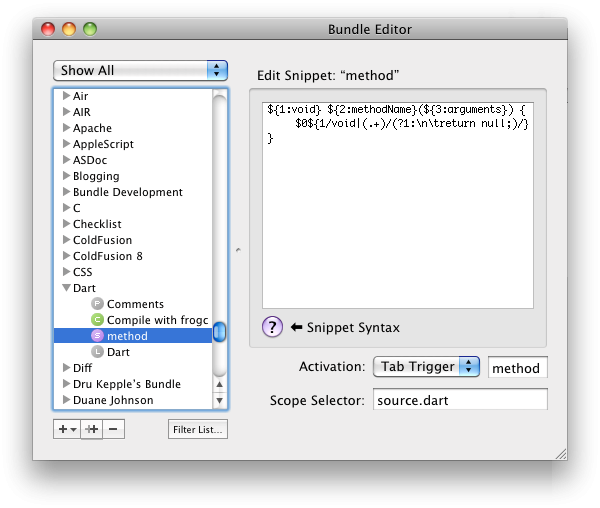Open the Tab Trigger activation dropdown

pos(427,367)
